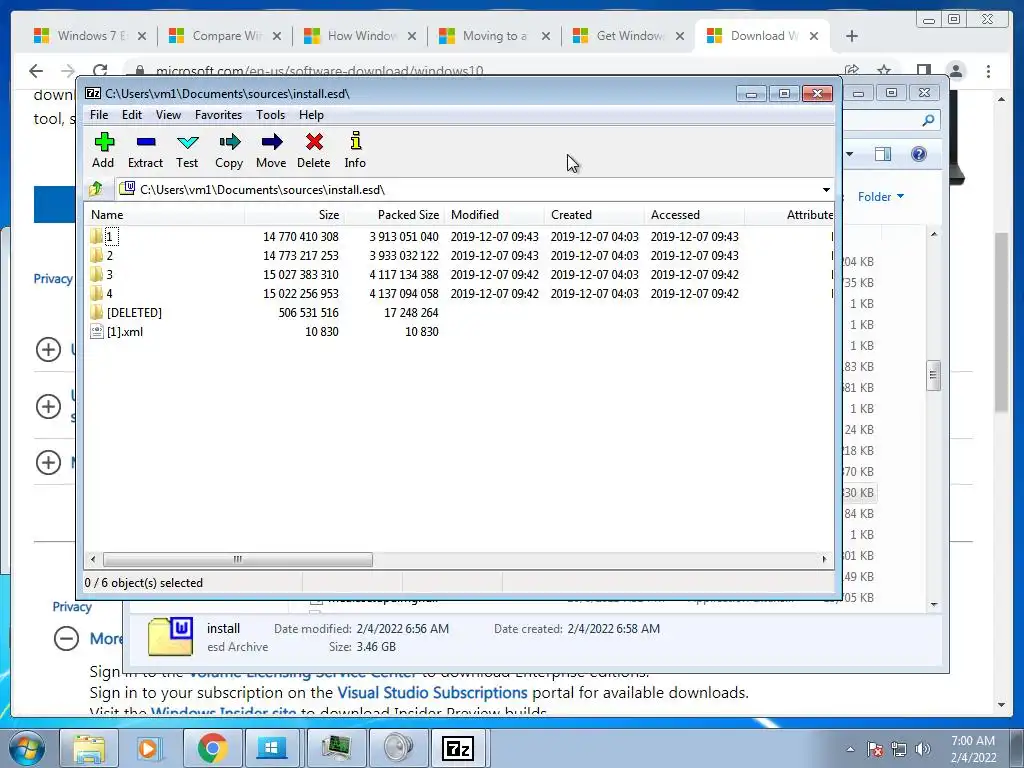This screenshot has height=768, width=1024.
Task: Open the Info toolbar icon
Action: coord(355,150)
